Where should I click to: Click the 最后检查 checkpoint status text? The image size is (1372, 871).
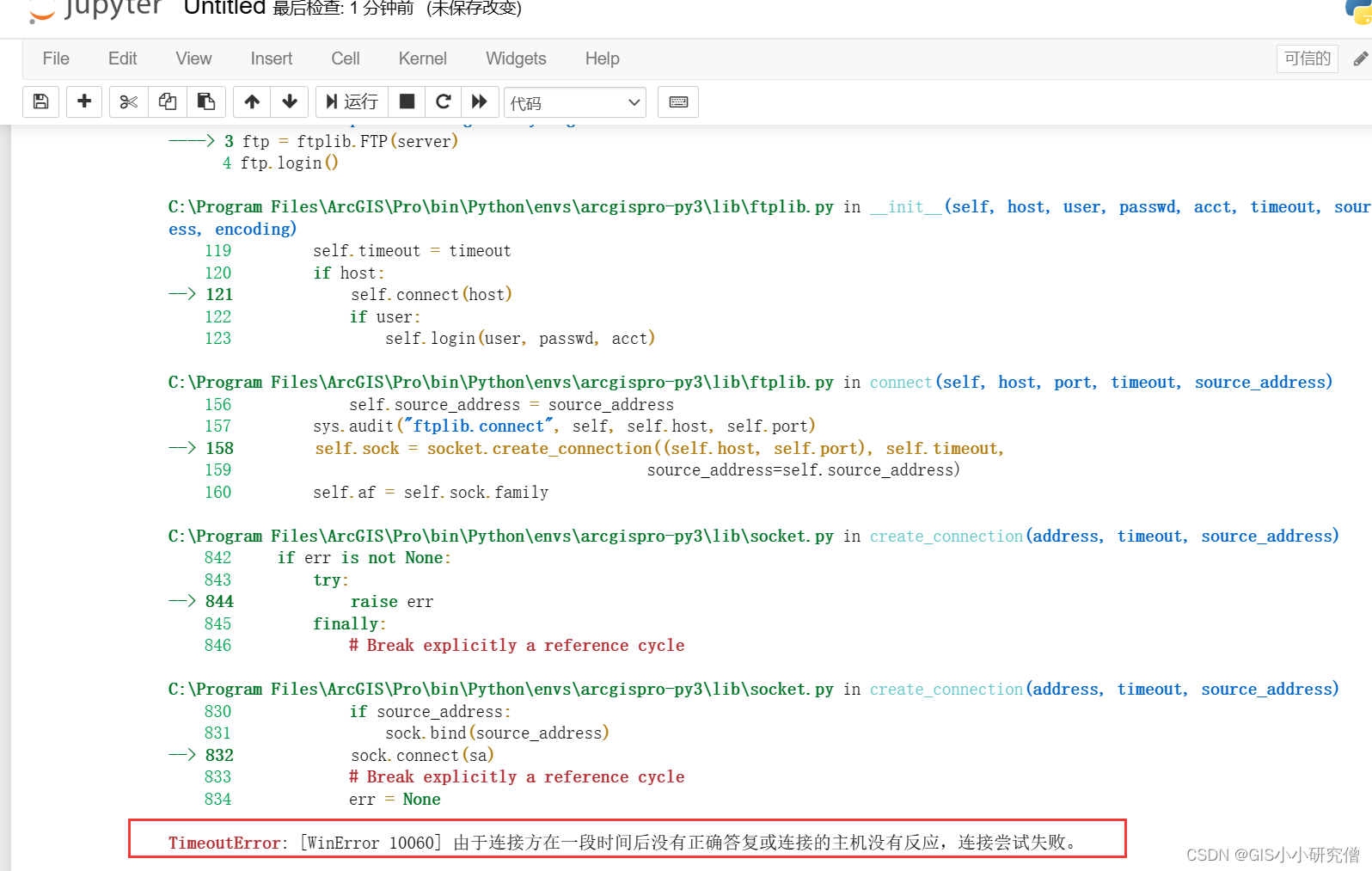tap(343, 9)
